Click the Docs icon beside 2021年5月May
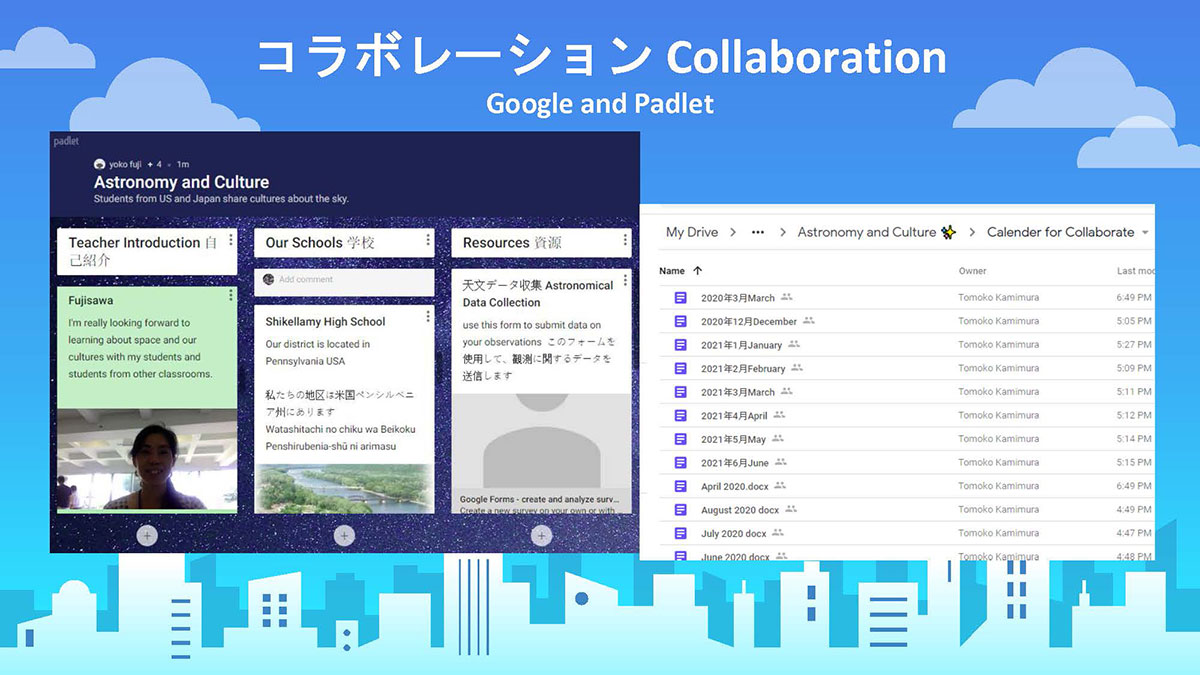 [x=681, y=439]
